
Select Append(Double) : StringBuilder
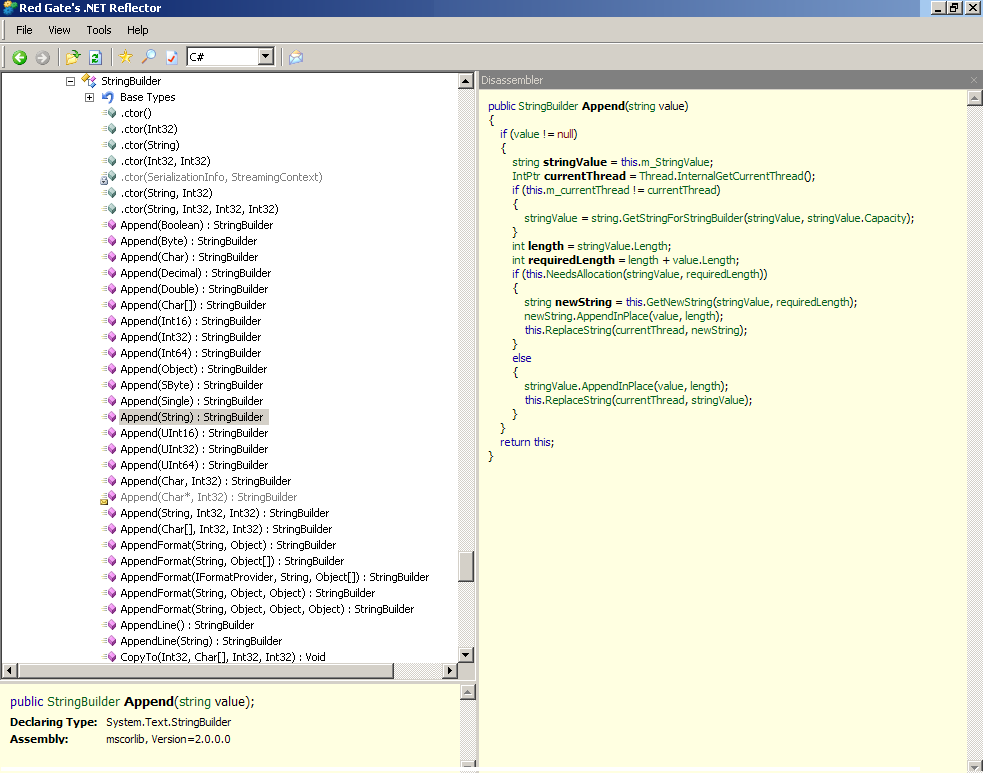click(194, 289)
